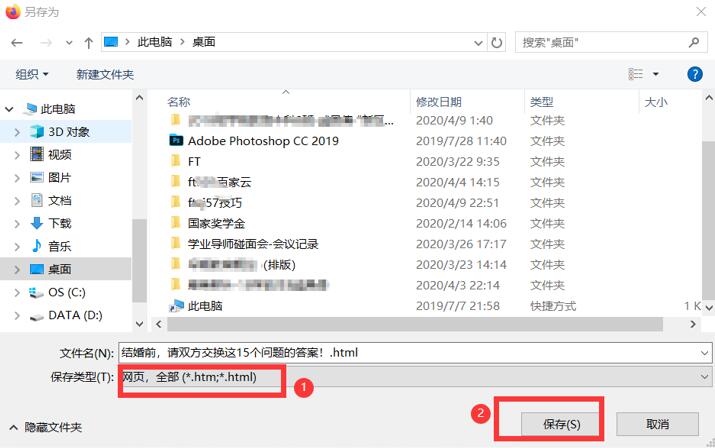Toggle 隐藏文件夹 at bottom left
The image size is (715, 448).
click(x=46, y=427)
